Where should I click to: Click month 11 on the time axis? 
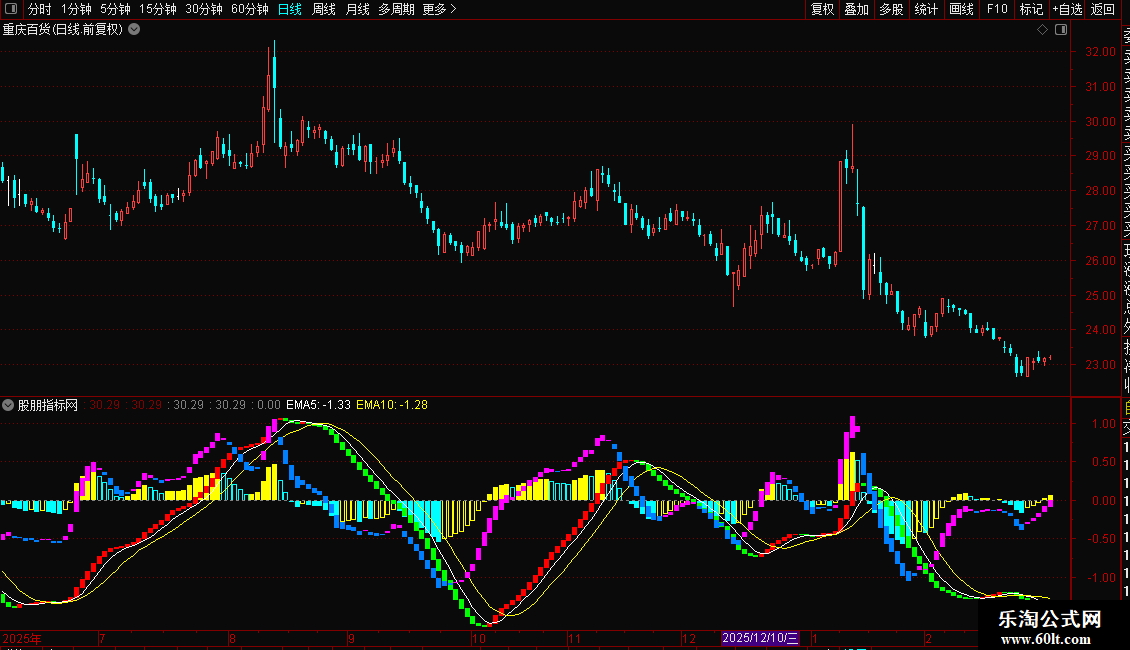pos(574,638)
